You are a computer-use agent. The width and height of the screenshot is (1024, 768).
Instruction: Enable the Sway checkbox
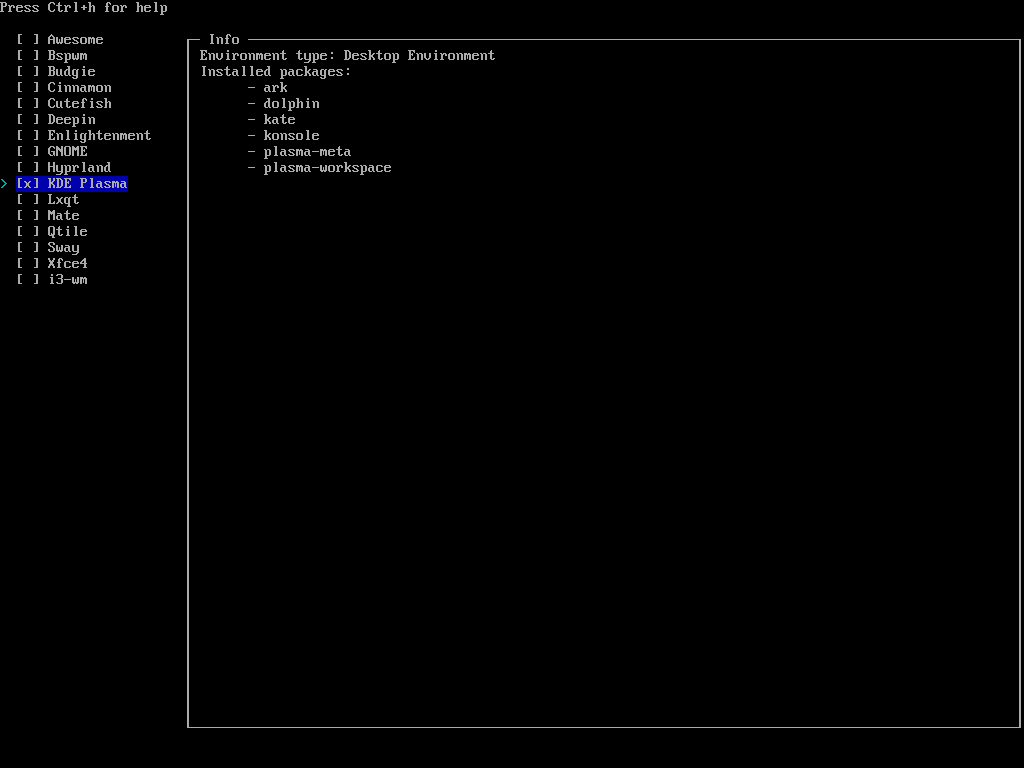[27, 248]
